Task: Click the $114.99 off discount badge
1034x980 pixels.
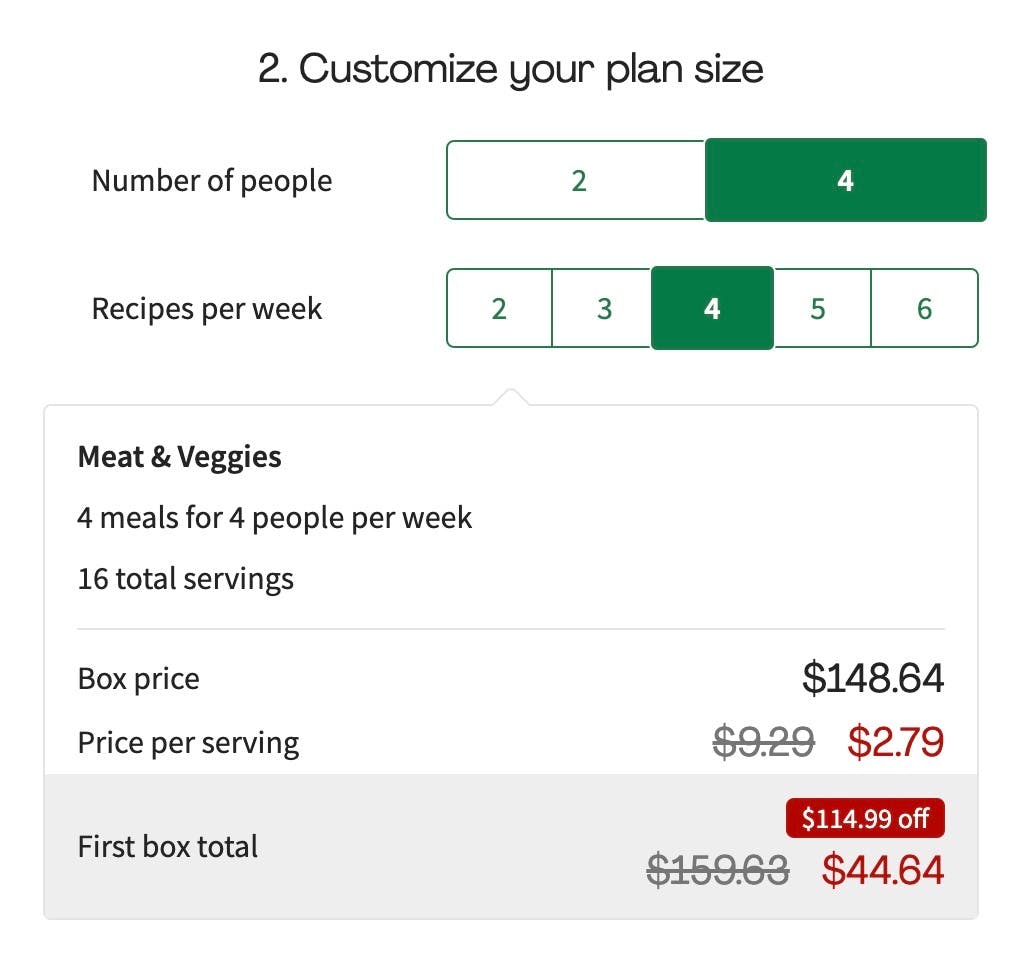Action: point(865,818)
